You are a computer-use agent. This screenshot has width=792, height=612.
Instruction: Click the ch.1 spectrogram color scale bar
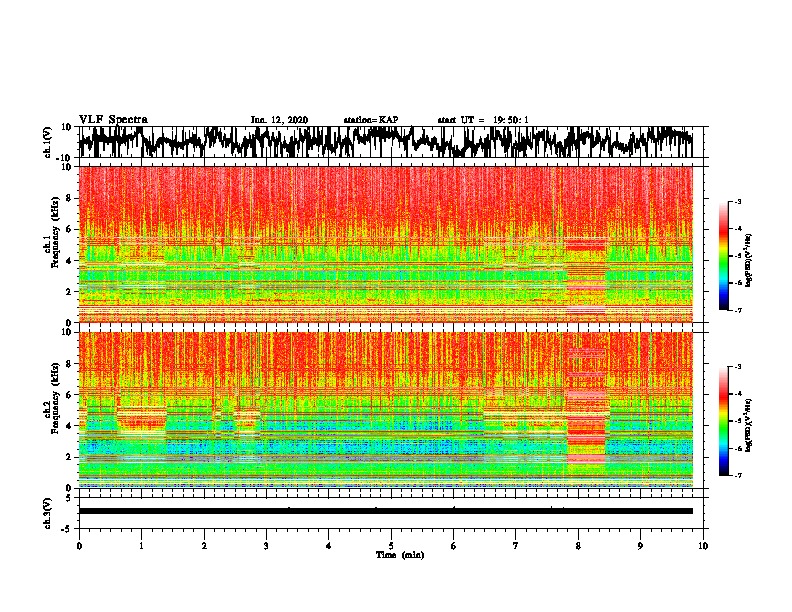click(724, 256)
